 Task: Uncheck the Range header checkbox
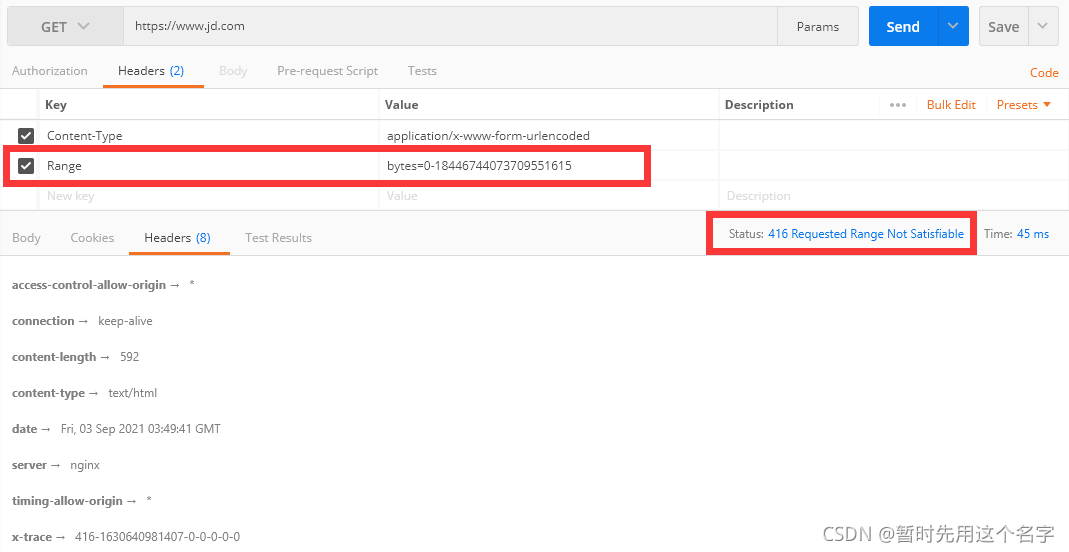26,166
